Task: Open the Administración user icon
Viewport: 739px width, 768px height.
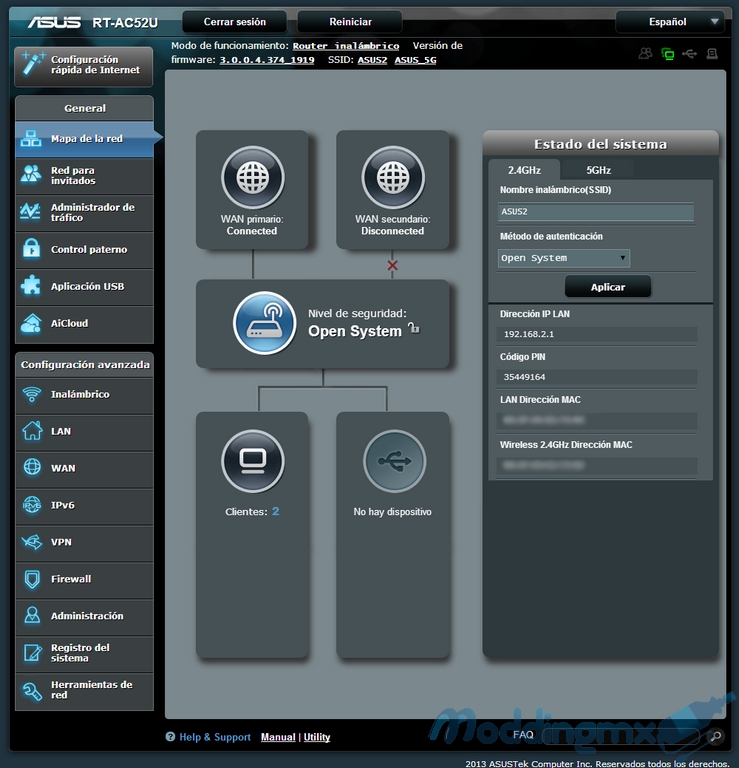Action: [32, 616]
